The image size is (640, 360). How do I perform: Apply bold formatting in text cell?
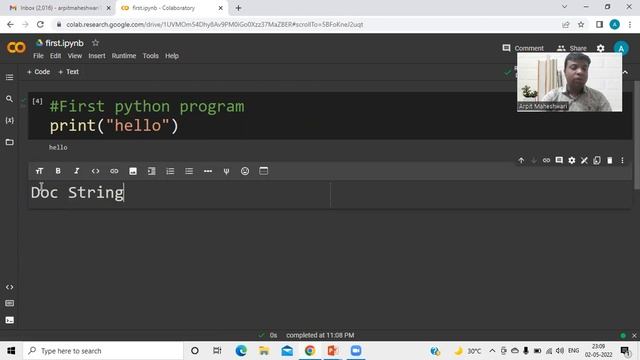pos(58,171)
